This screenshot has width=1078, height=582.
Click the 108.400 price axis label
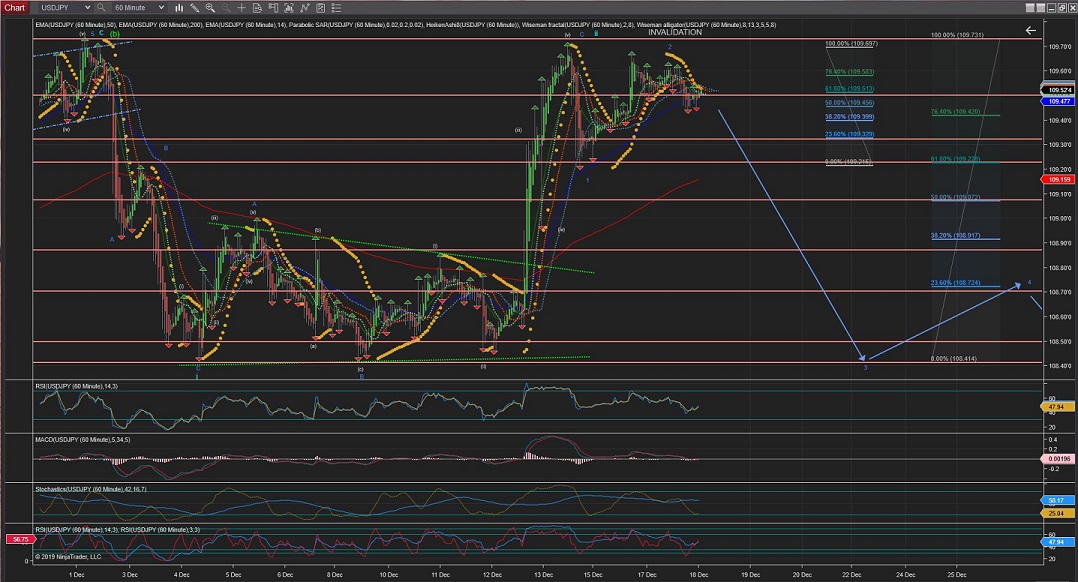(1059, 366)
